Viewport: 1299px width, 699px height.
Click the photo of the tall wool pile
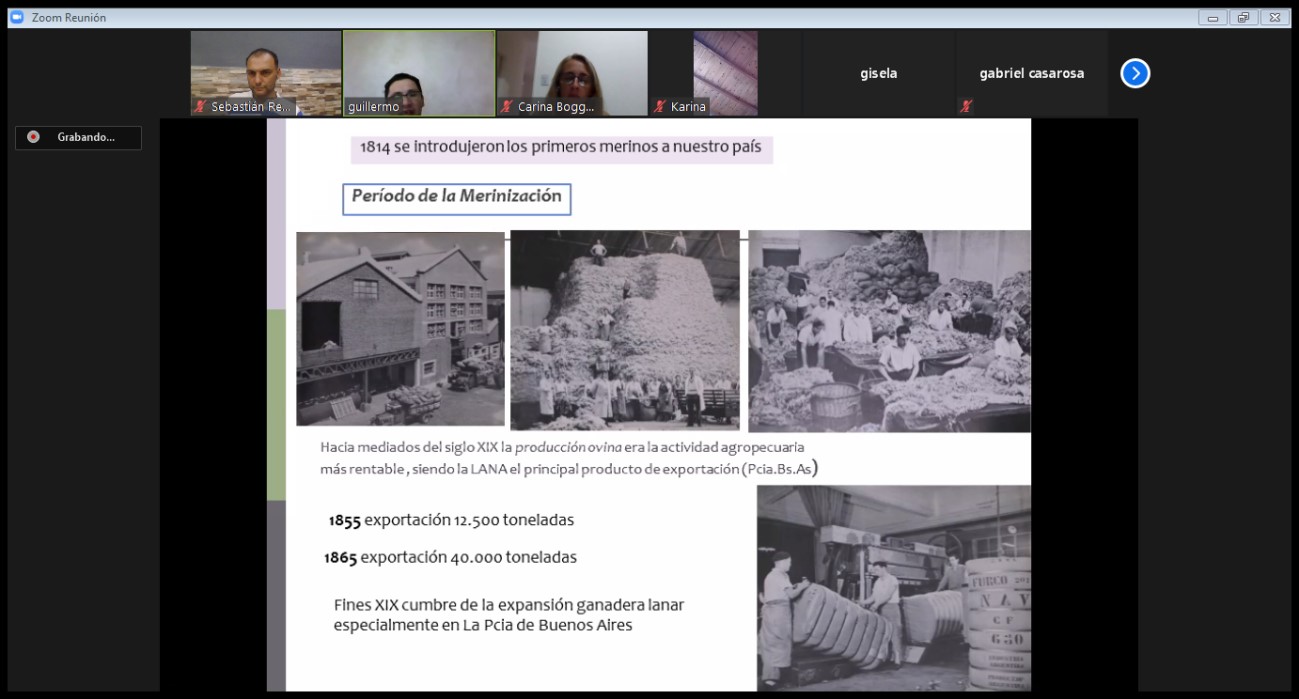[x=625, y=330]
